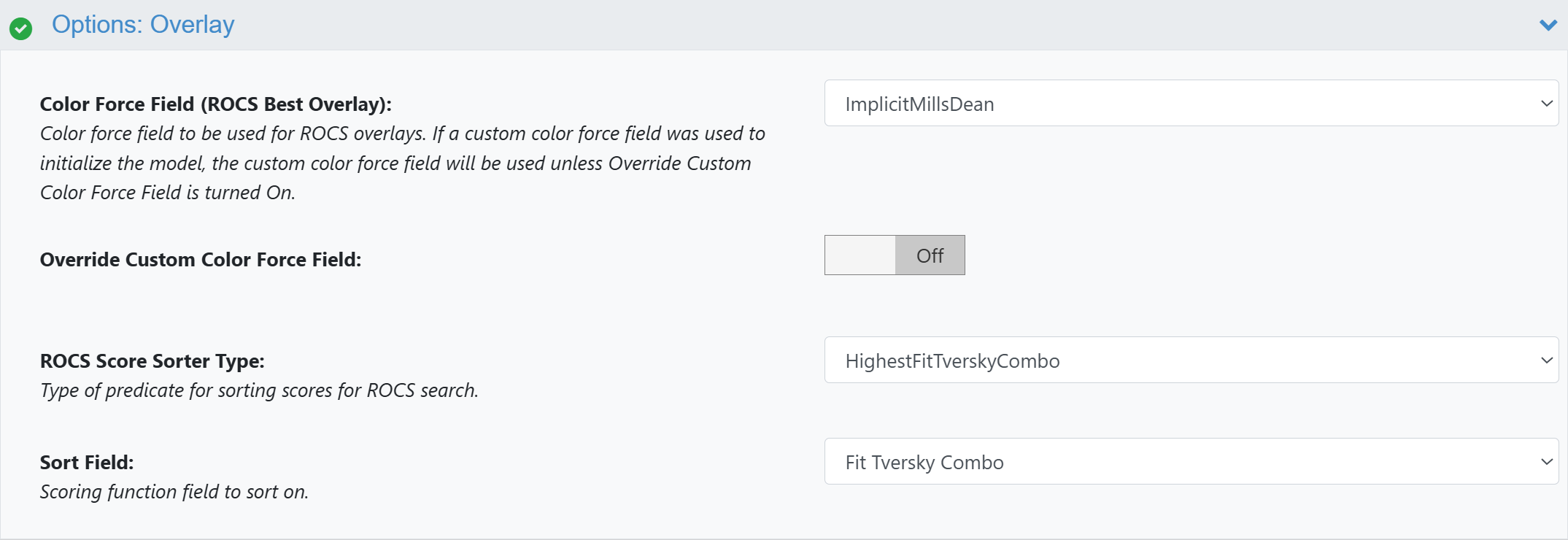Viewport: 1568px width, 540px height.
Task: Click the arrow icon on the HighestFitTverskyCombo selector
Action: (1546, 360)
